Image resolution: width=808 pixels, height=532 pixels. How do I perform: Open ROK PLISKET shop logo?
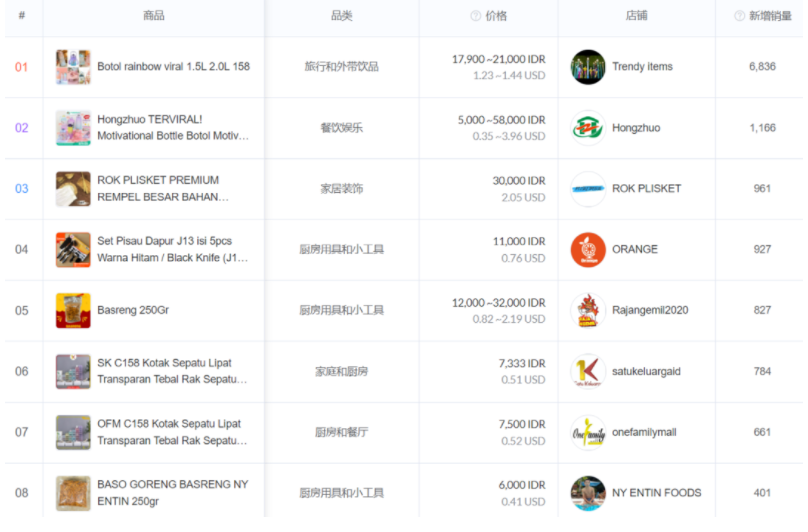click(x=588, y=189)
